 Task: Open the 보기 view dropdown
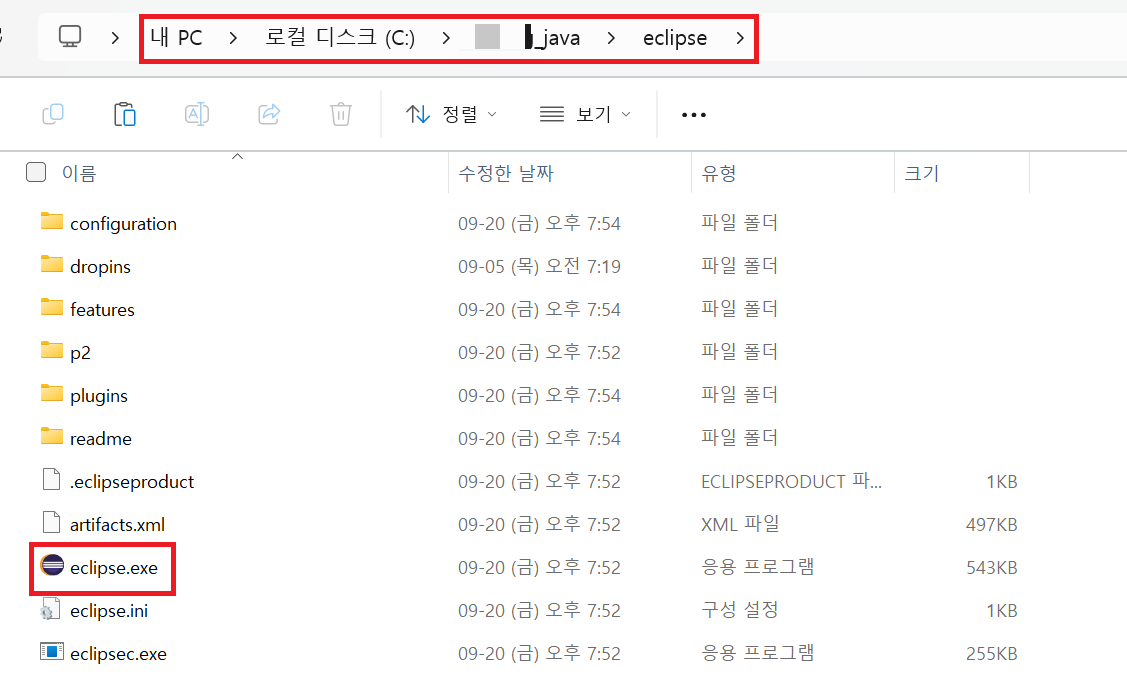[x=585, y=114]
